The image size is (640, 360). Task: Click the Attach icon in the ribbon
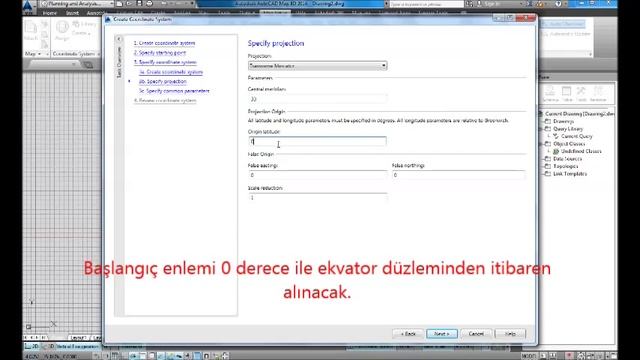coord(31,31)
